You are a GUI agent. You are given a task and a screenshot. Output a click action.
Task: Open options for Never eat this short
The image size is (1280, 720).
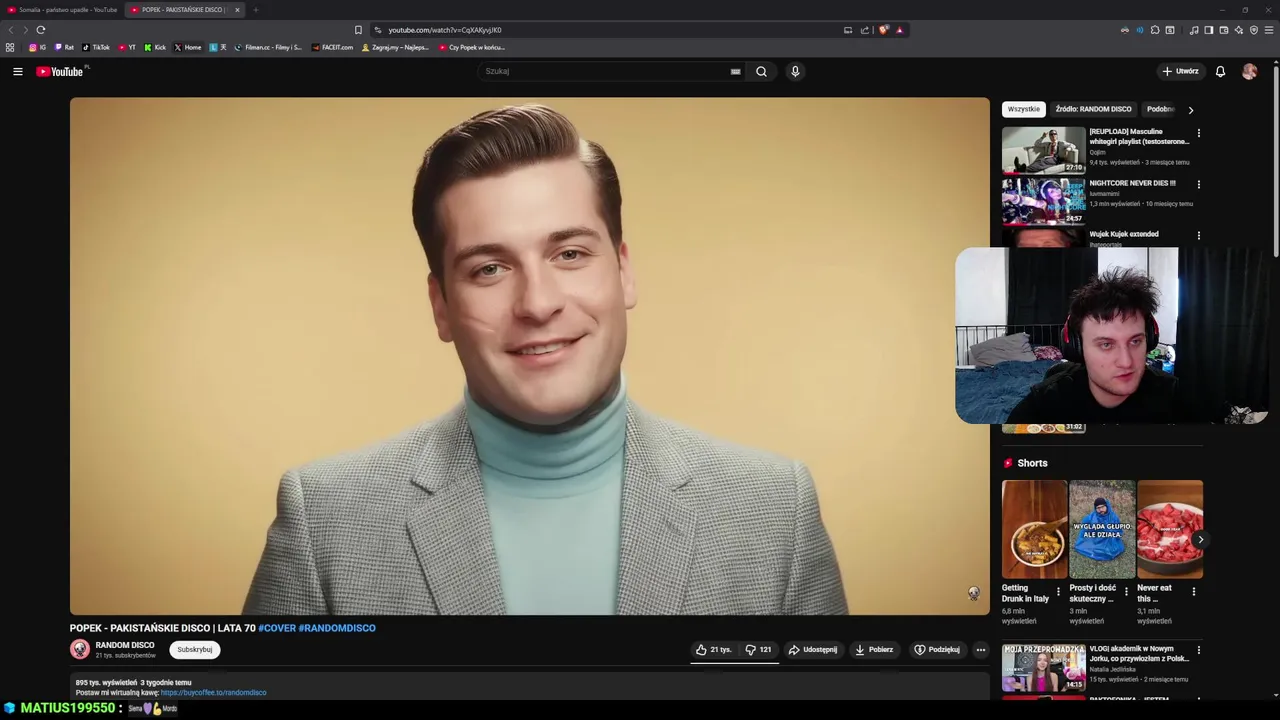point(1193,591)
